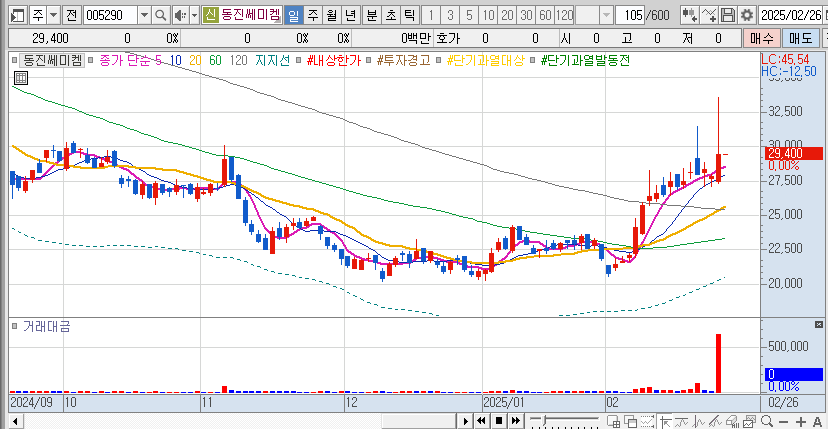Click the speaker sound alert icon
The image size is (828, 429).
181,15
